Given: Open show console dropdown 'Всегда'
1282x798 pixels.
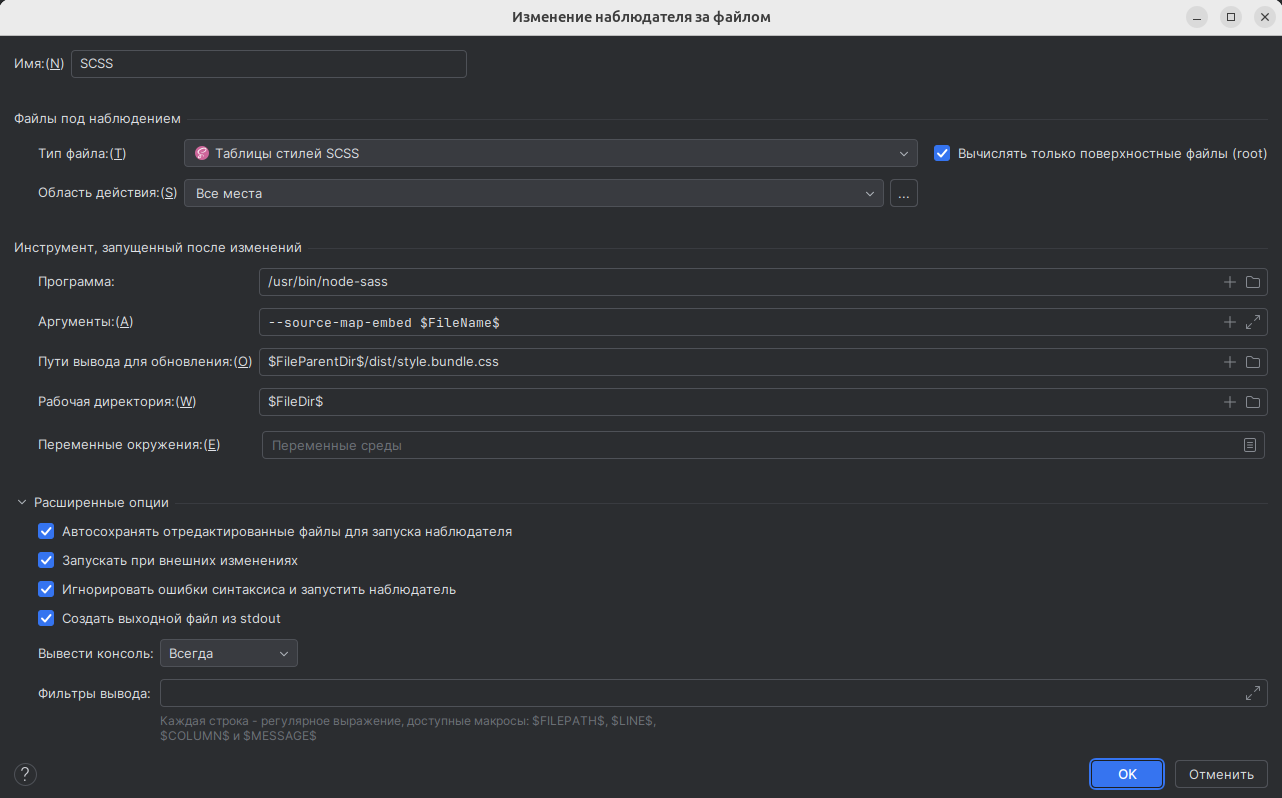Looking at the screenshot, I should click(228, 654).
